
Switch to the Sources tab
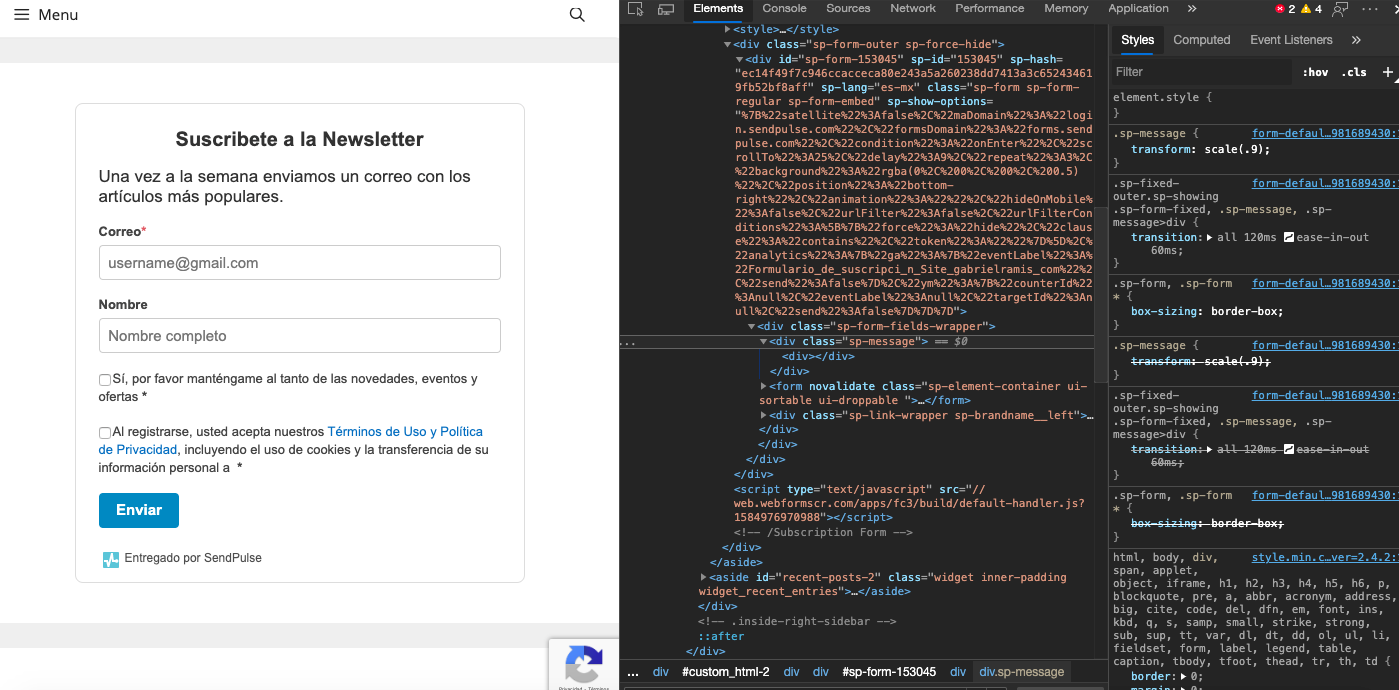point(848,9)
